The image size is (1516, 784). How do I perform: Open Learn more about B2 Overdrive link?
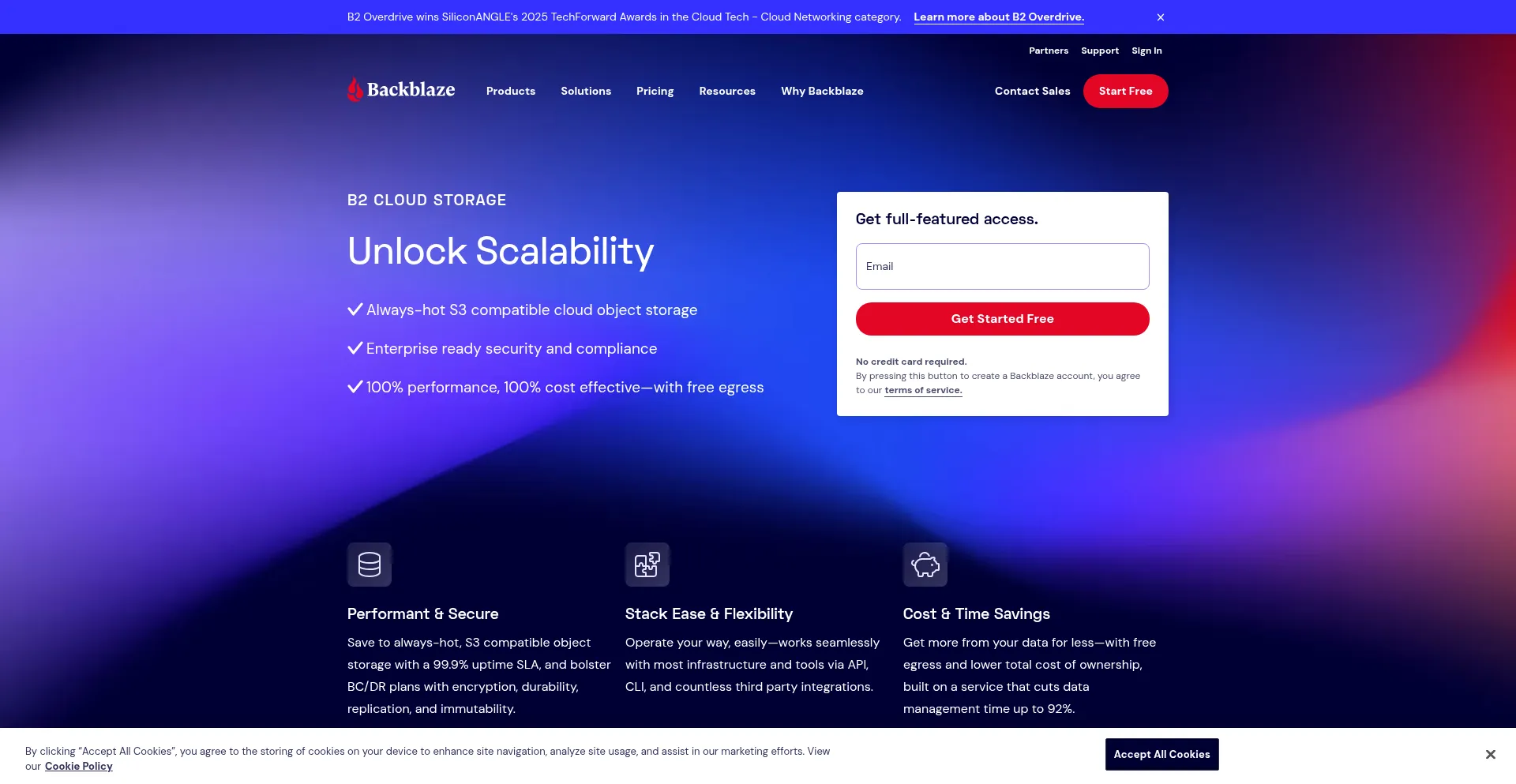pos(999,17)
